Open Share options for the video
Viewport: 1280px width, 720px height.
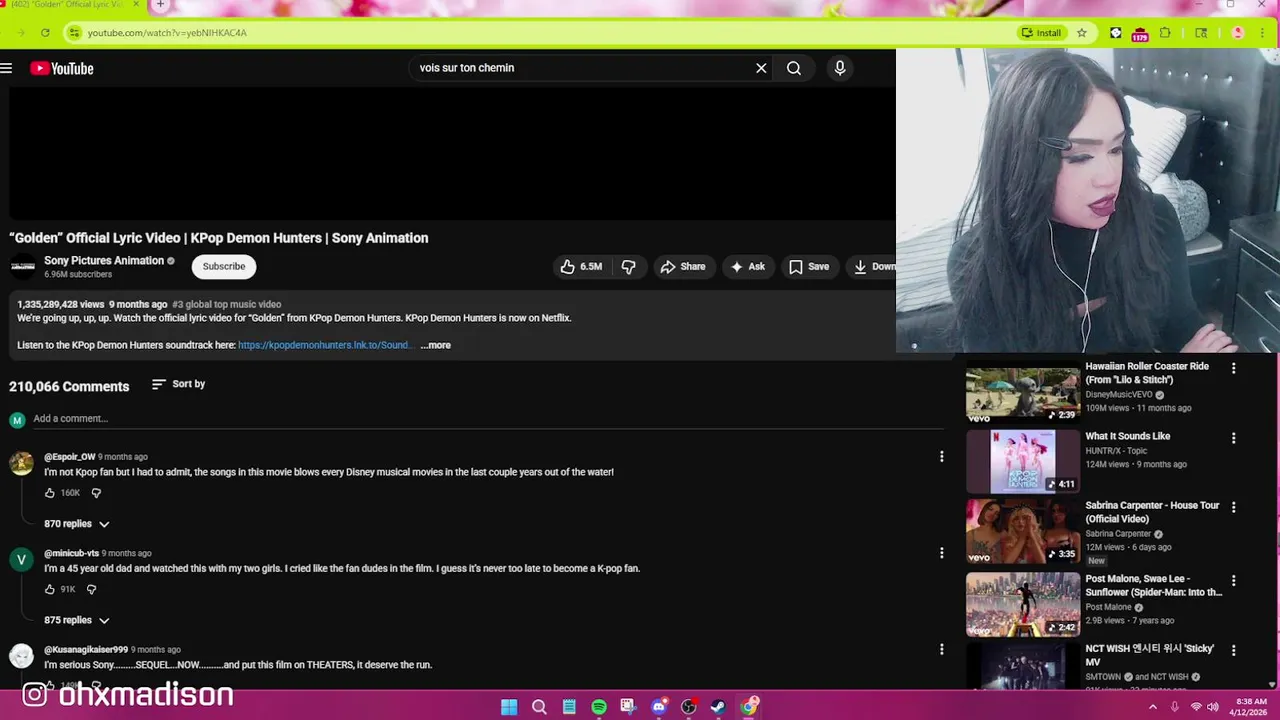coord(683,267)
